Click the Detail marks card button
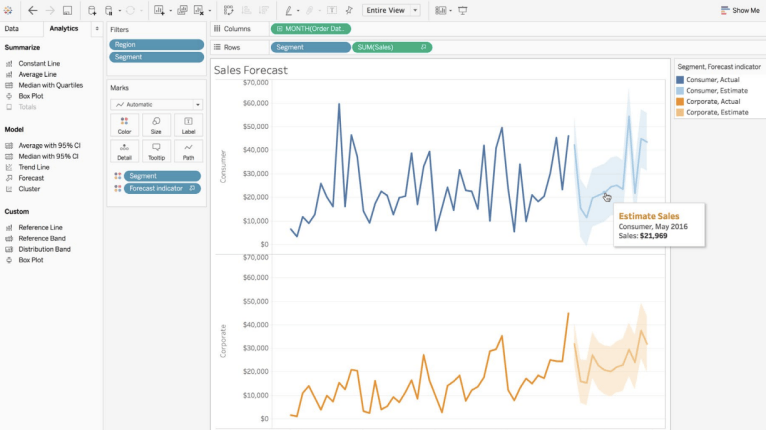766x430 pixels. click(124, 151)
